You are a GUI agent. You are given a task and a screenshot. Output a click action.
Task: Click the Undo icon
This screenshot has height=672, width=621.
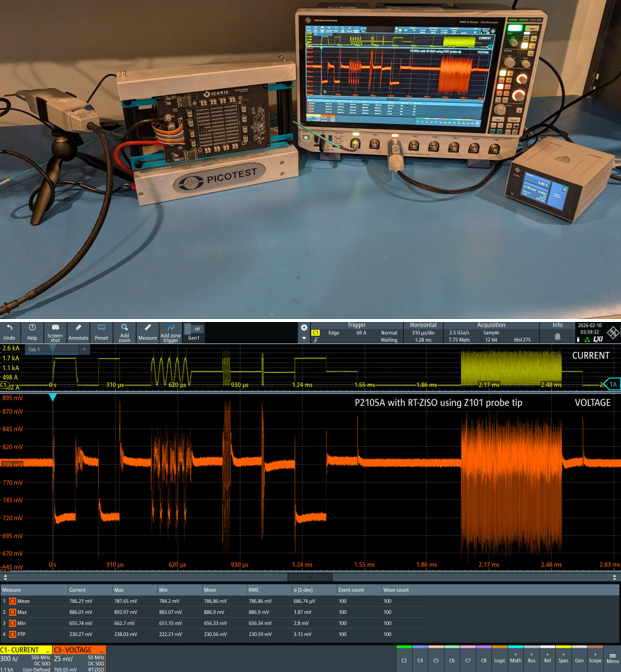(9, 331)
